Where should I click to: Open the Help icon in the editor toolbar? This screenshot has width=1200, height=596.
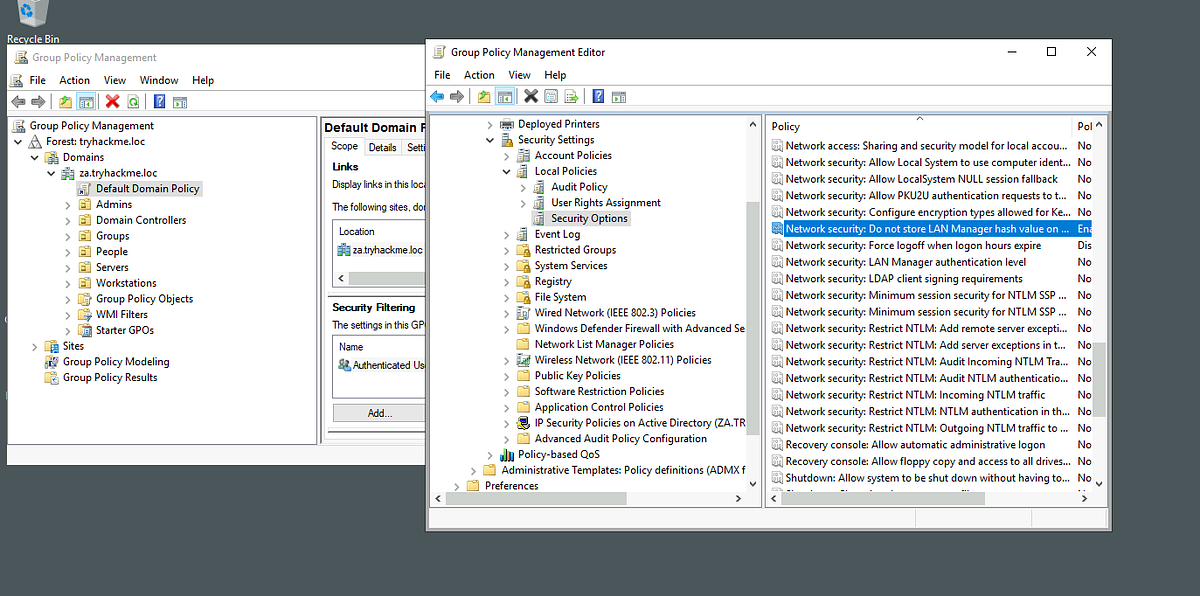[597, 96]
